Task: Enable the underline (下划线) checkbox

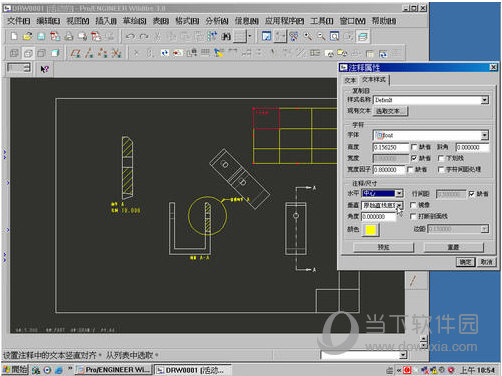Action: tap(441, 158)
